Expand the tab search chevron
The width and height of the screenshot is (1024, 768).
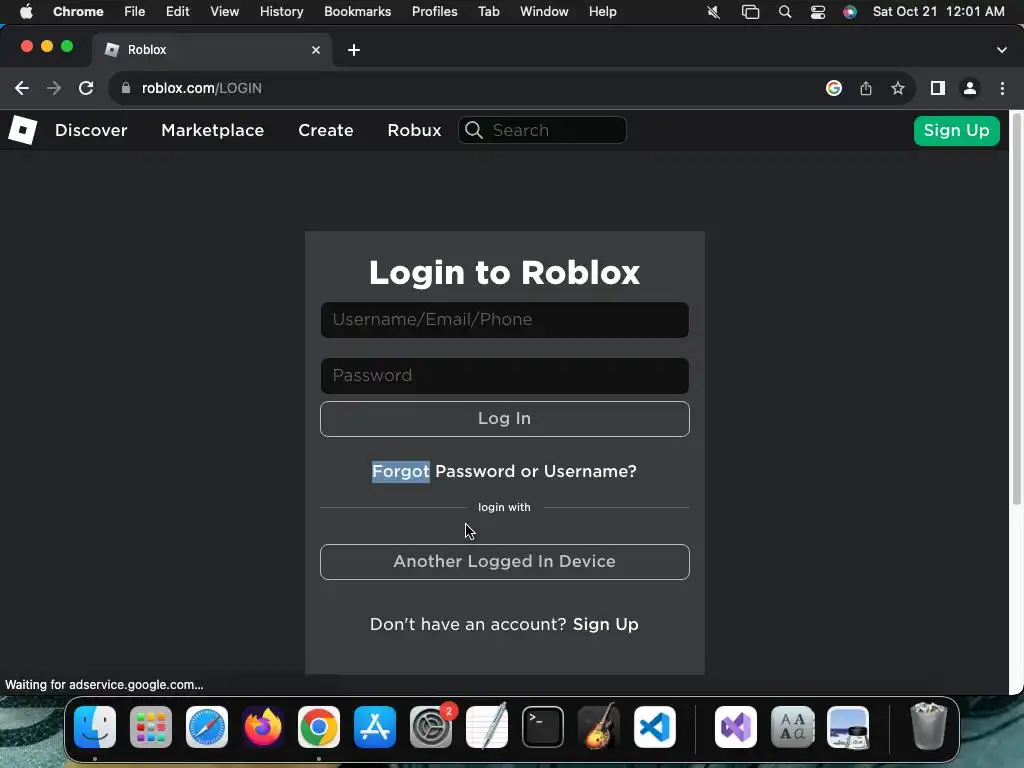[1002, 50]
